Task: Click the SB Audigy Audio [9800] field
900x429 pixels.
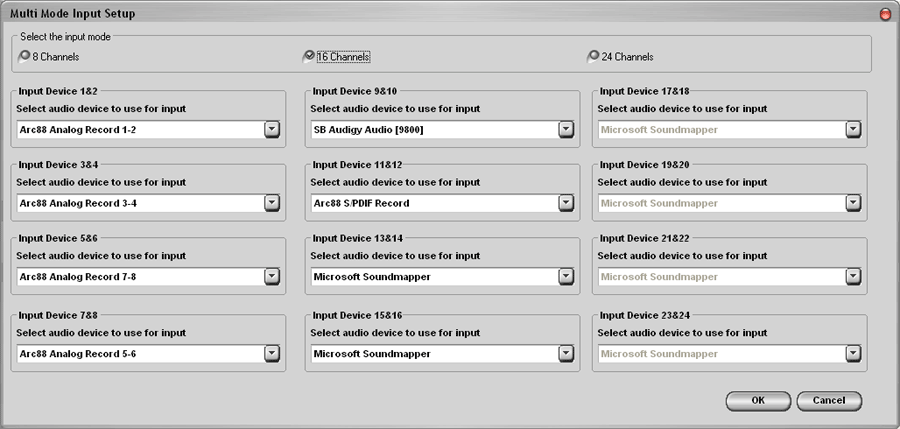Action: coord(432,129)
